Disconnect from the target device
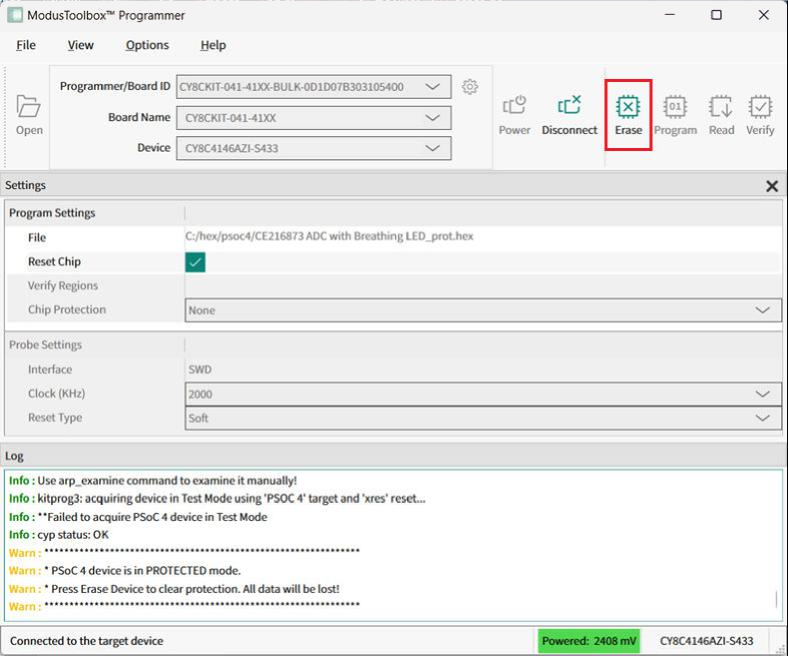 569,115
